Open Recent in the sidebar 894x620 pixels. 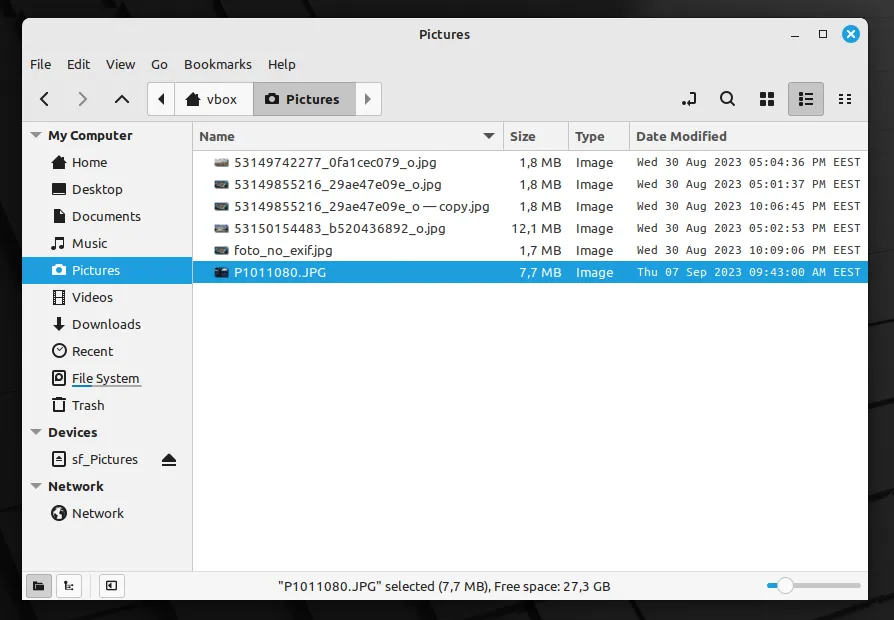click(107, 351)
